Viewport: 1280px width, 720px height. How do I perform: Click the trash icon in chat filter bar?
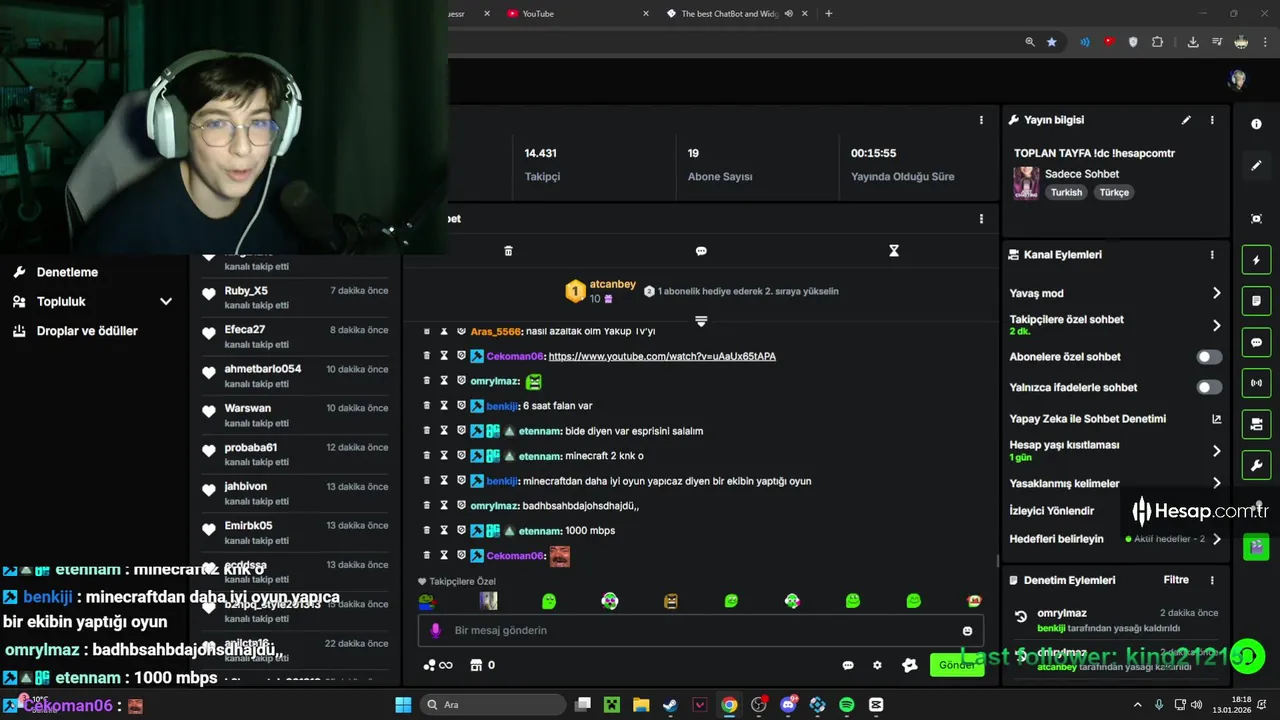click(508, 251)
